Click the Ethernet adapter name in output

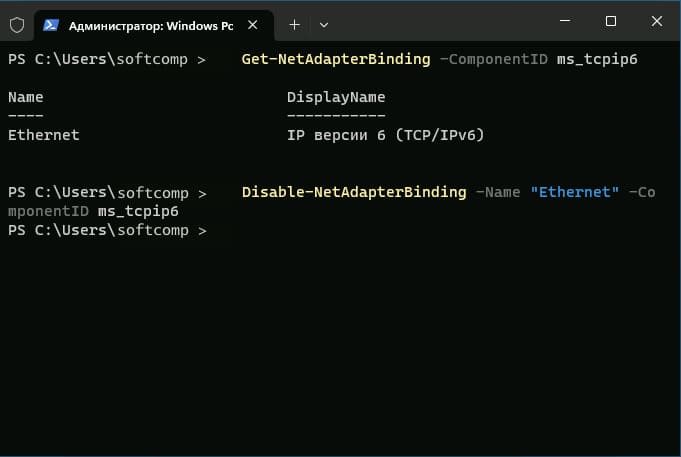[x=43, y=135]
